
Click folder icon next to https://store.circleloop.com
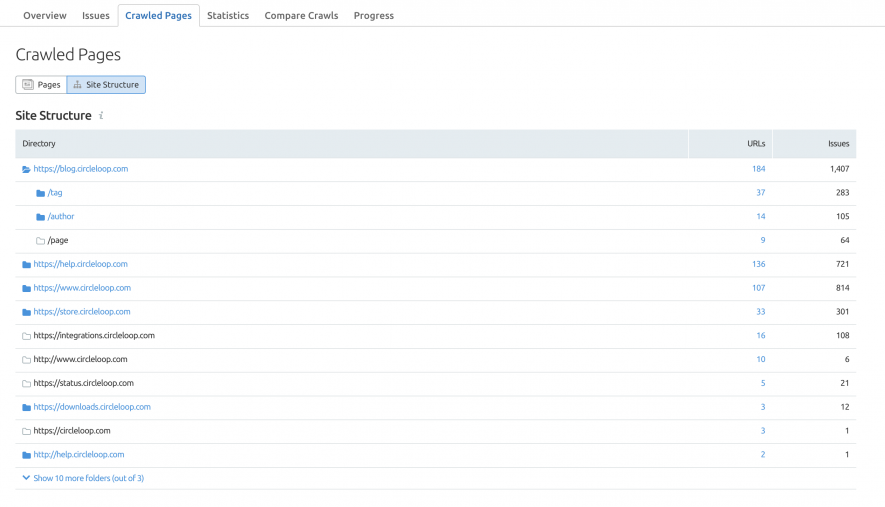click(x=26, y=312)
